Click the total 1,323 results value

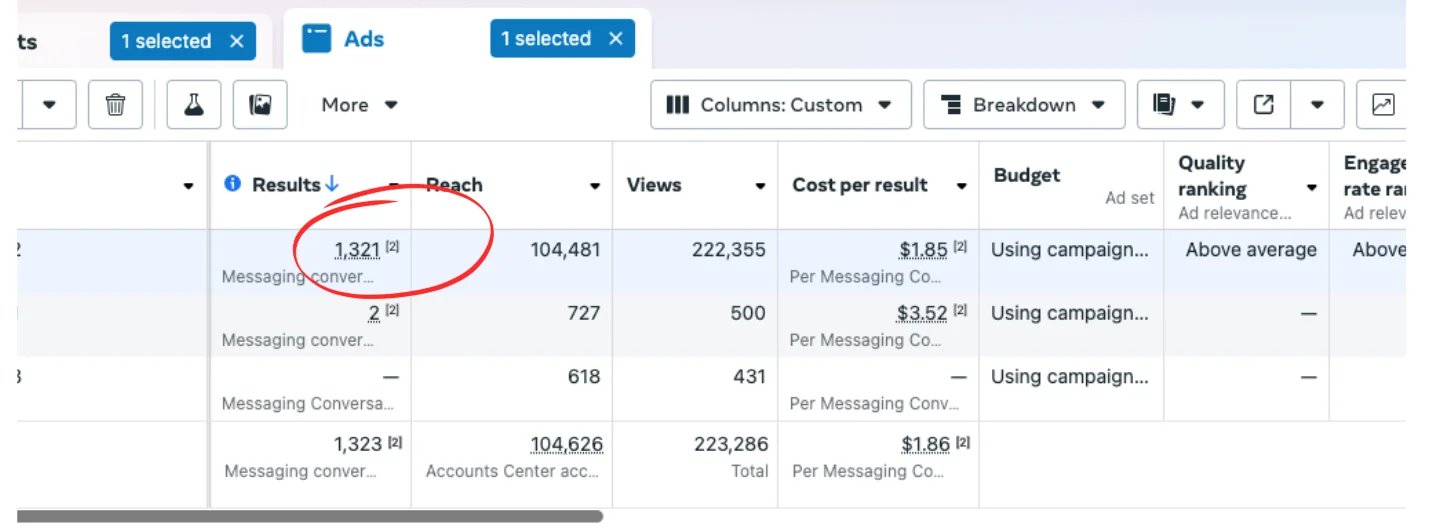[x=357, y=444]
